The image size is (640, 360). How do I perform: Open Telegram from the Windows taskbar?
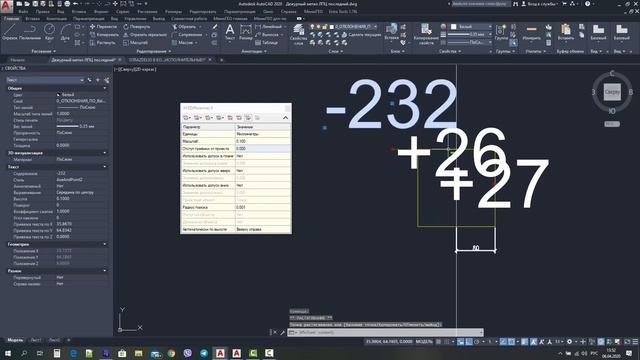(204, 353)
